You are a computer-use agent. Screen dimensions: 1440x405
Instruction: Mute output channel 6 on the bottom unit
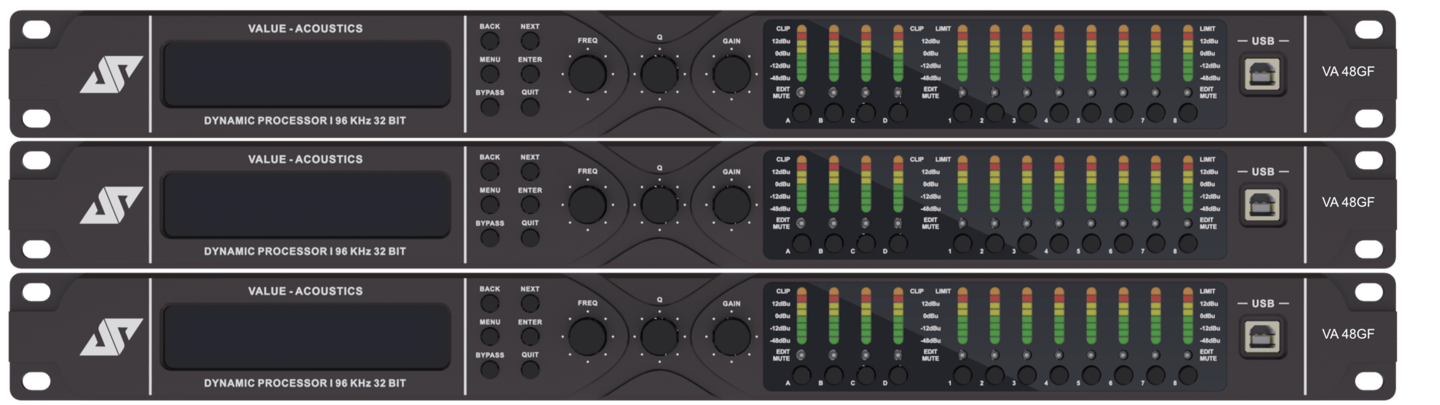click(x=1124, y=374)
